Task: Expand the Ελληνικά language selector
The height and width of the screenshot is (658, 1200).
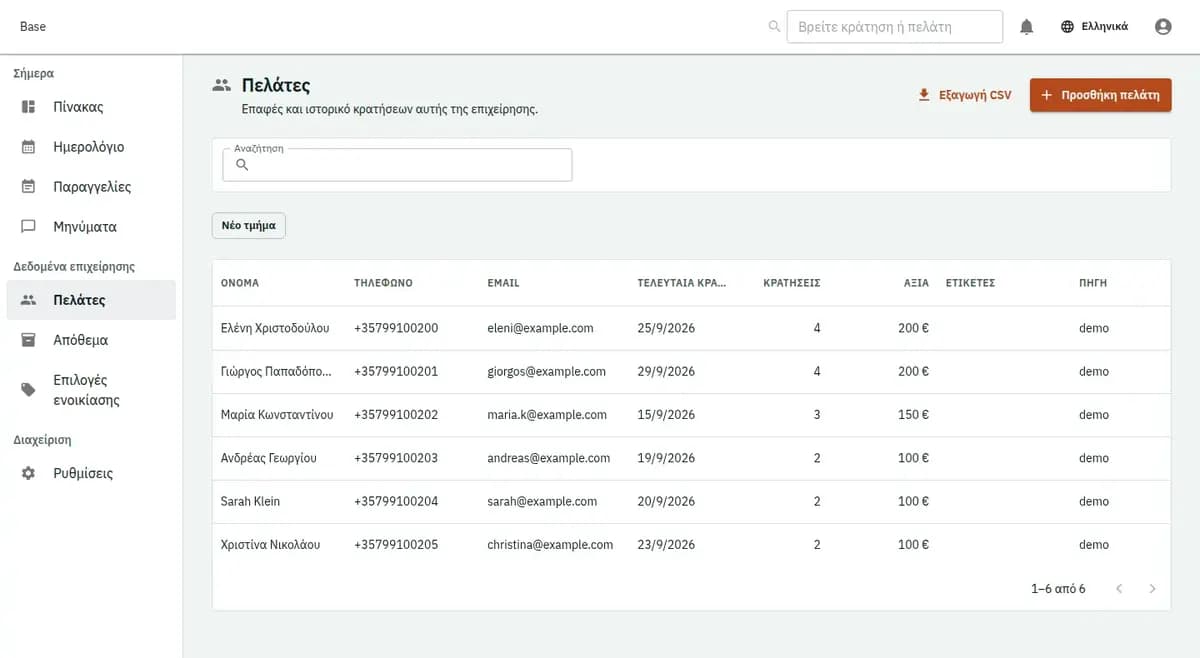Action: pos(1094,27)
